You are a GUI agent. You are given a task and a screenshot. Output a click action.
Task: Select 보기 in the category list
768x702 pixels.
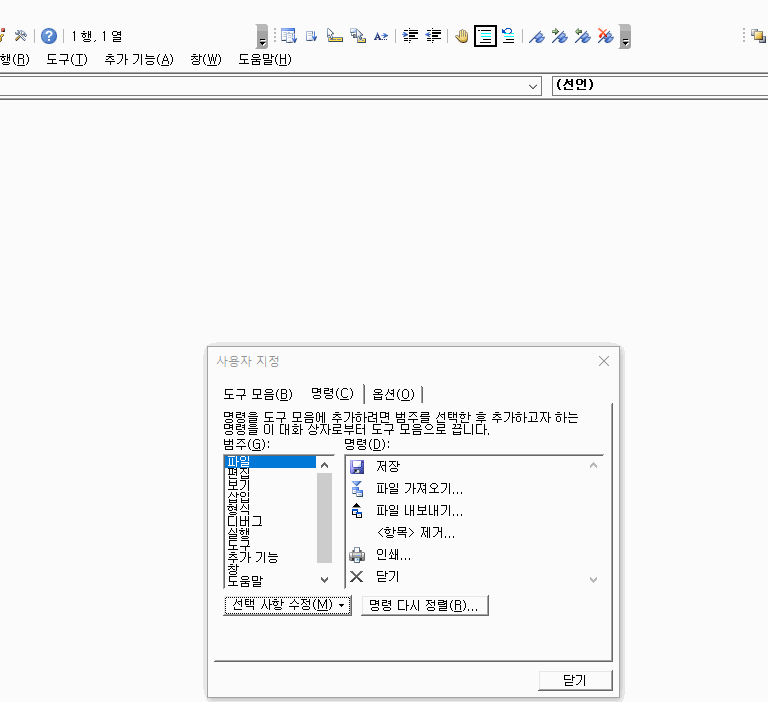pos(270,485)
